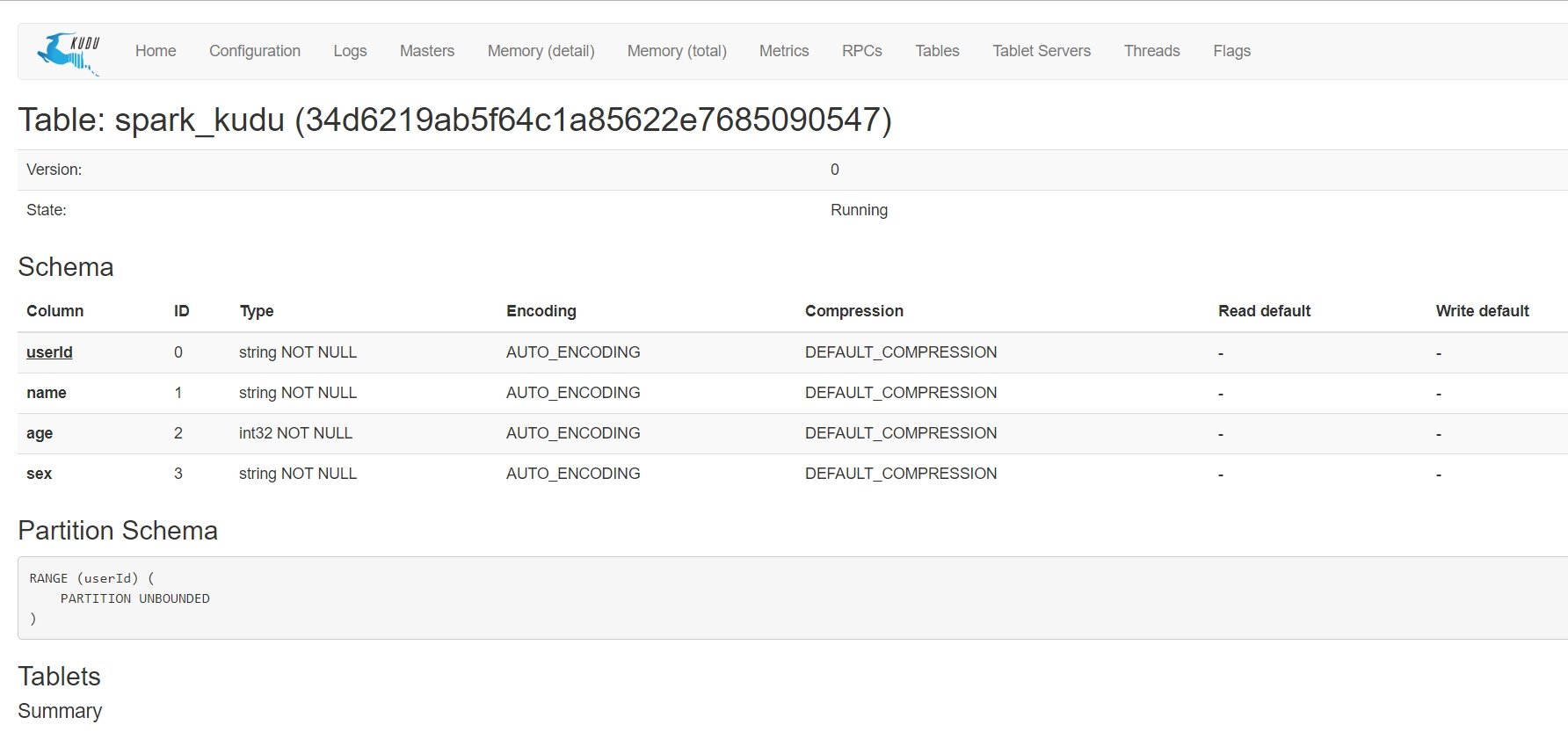The height and width of the screenshot is (732, 1568).
Task: Open the Tablet Servers page
Action: point(1042,51)
